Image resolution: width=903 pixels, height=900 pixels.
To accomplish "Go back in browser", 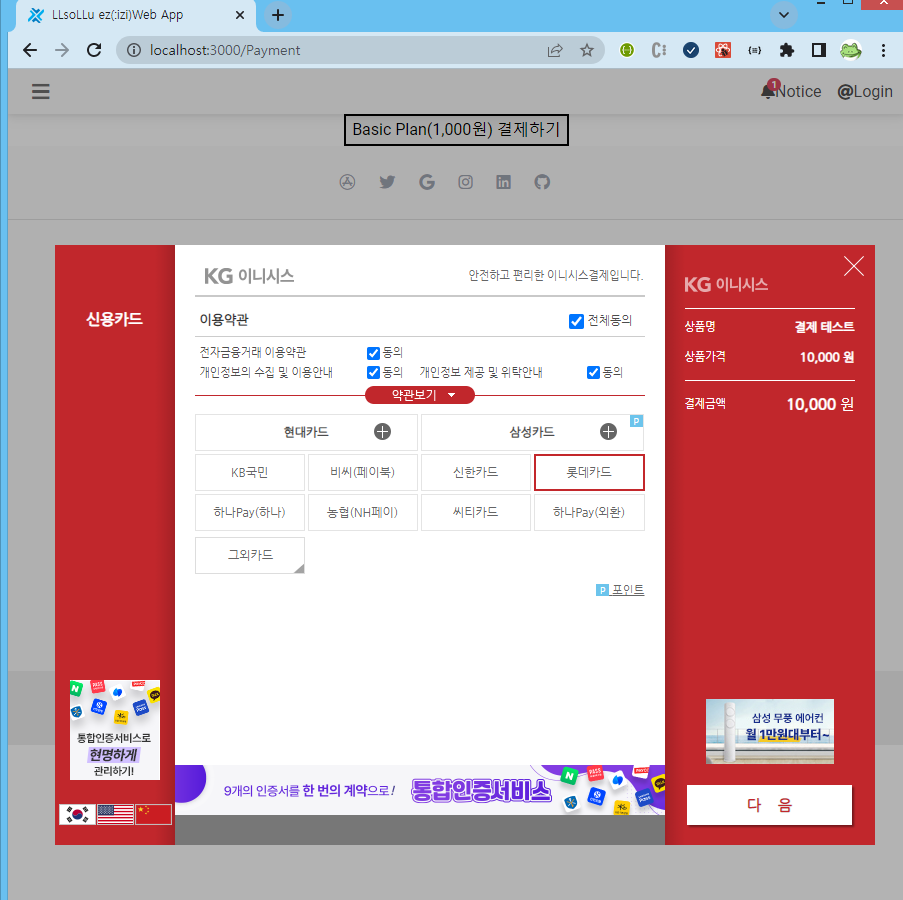I will (x=30, y=51).
